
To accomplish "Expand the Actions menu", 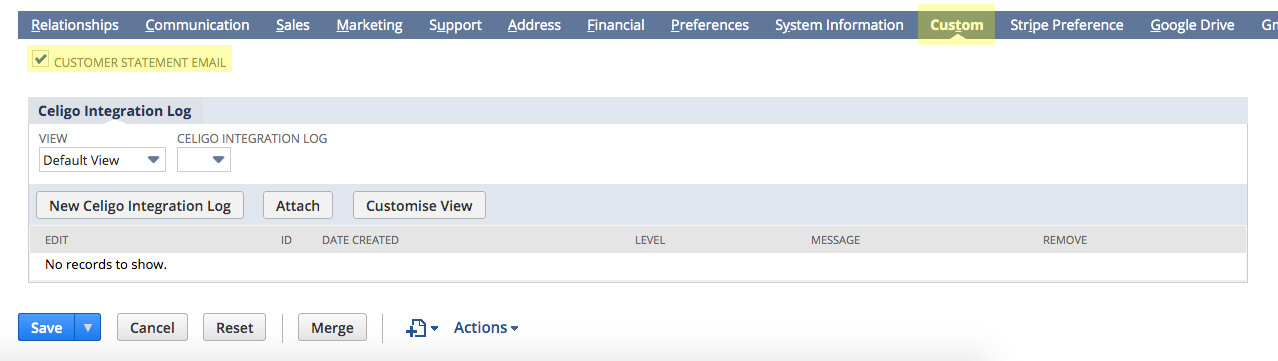I will (x=486, y=327).
